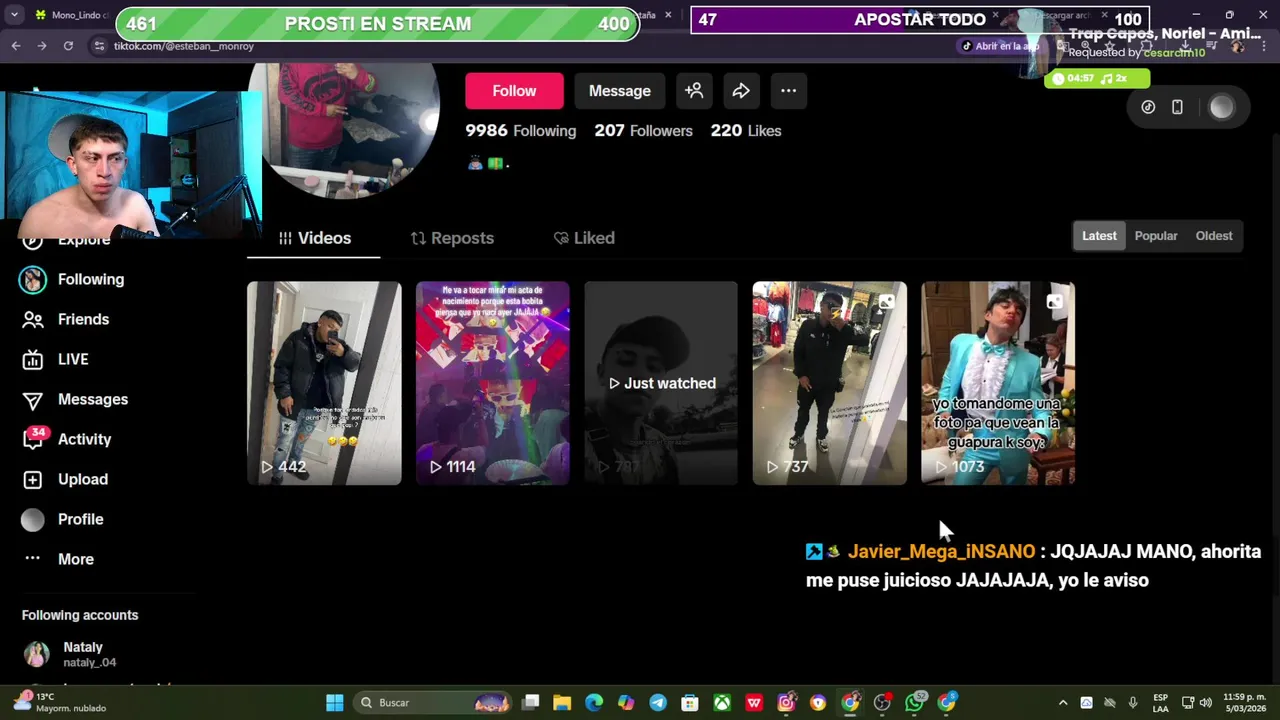Open the three-dots profile options

[788, 91]
